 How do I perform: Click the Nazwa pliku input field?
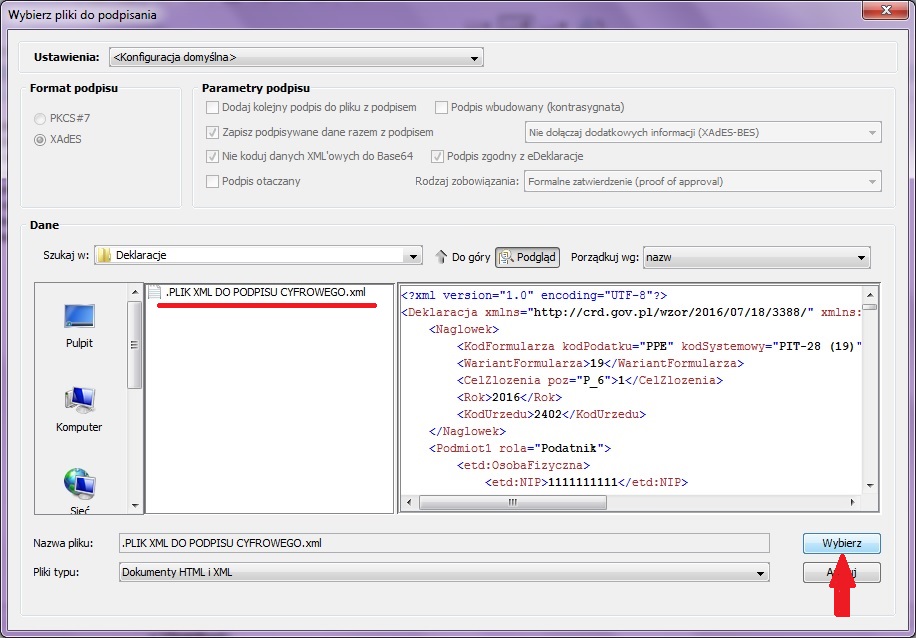[444, 543]
